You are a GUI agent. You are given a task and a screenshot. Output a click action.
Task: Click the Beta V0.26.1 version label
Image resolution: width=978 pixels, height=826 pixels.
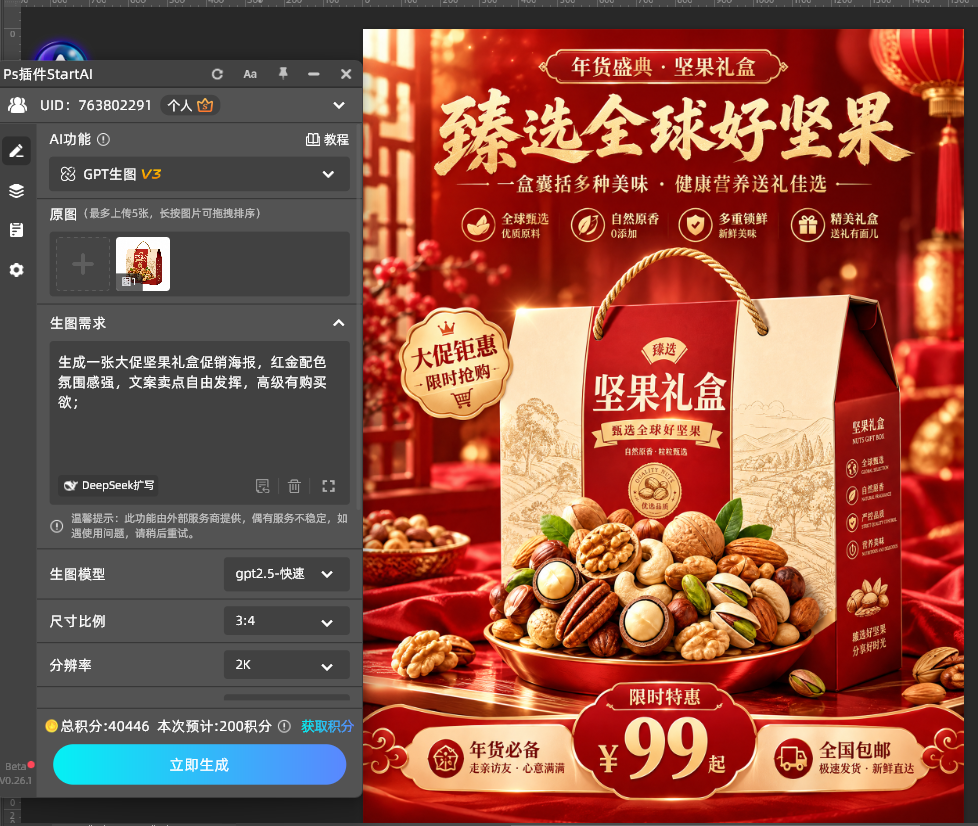pyautogui.click(x=16, y=773)
